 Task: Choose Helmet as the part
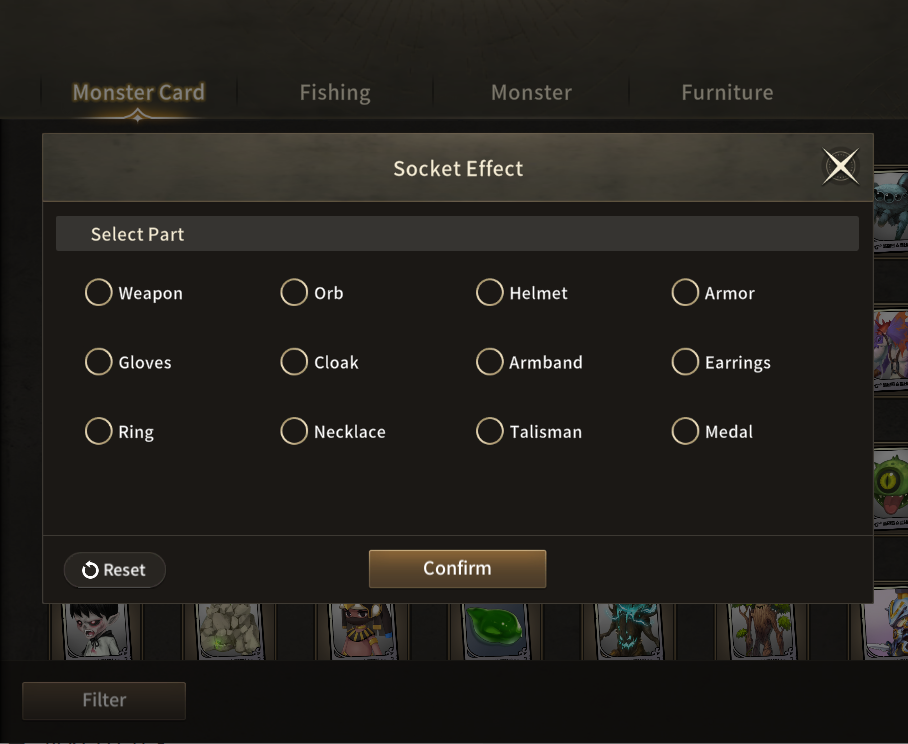pos(490,293)
